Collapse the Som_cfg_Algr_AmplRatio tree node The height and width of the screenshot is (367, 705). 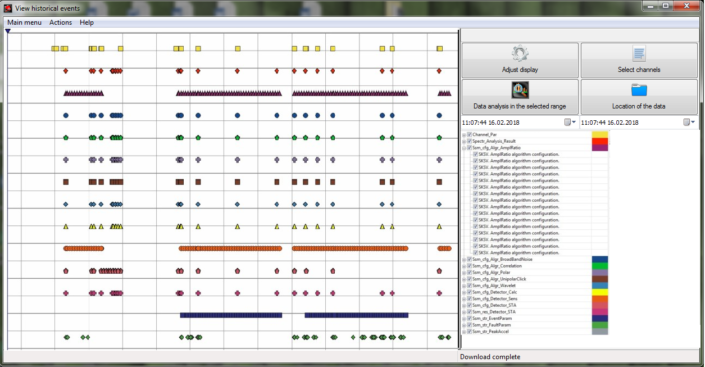[x=464, y=148]
